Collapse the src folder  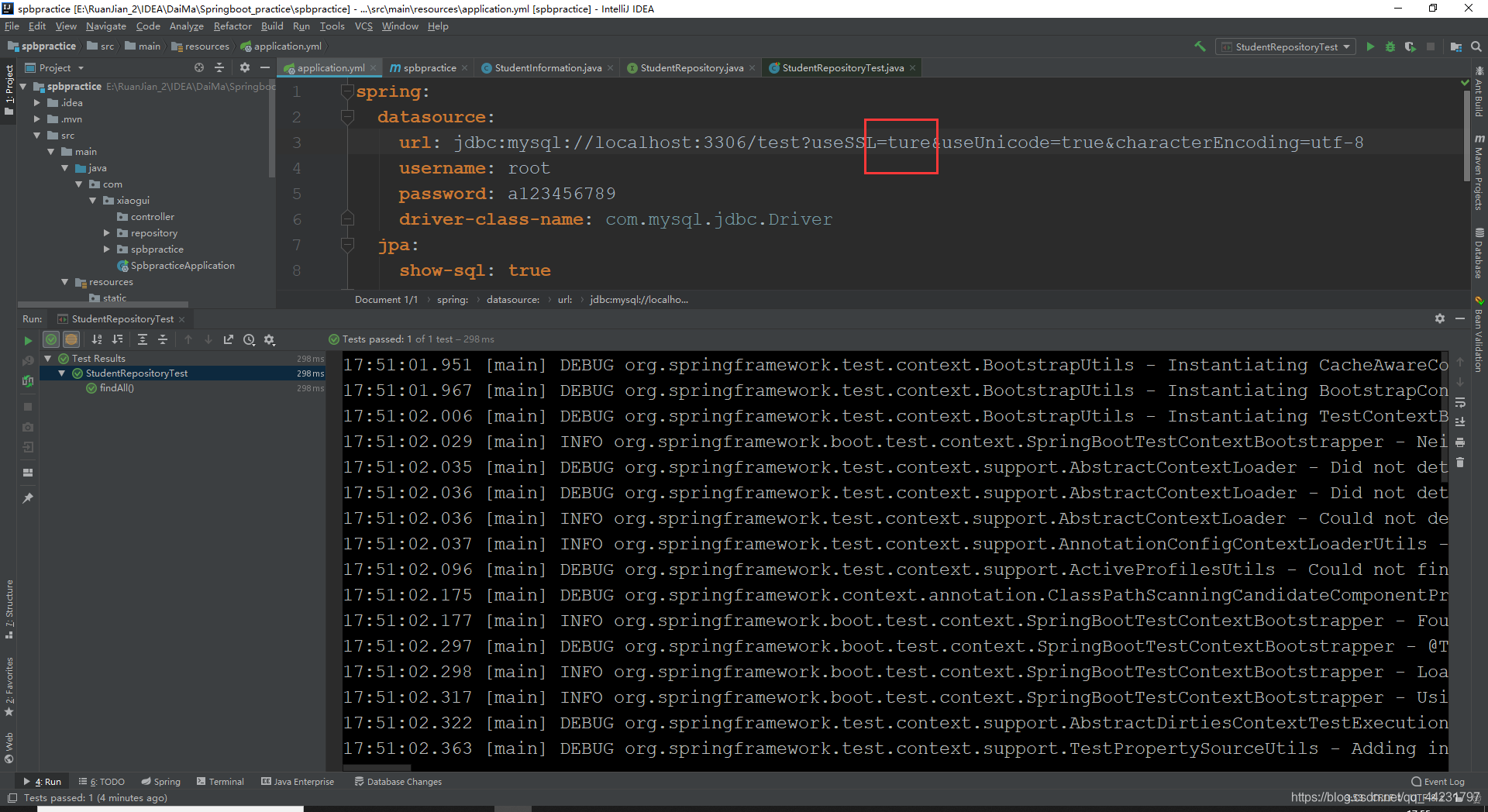[37, 136]
